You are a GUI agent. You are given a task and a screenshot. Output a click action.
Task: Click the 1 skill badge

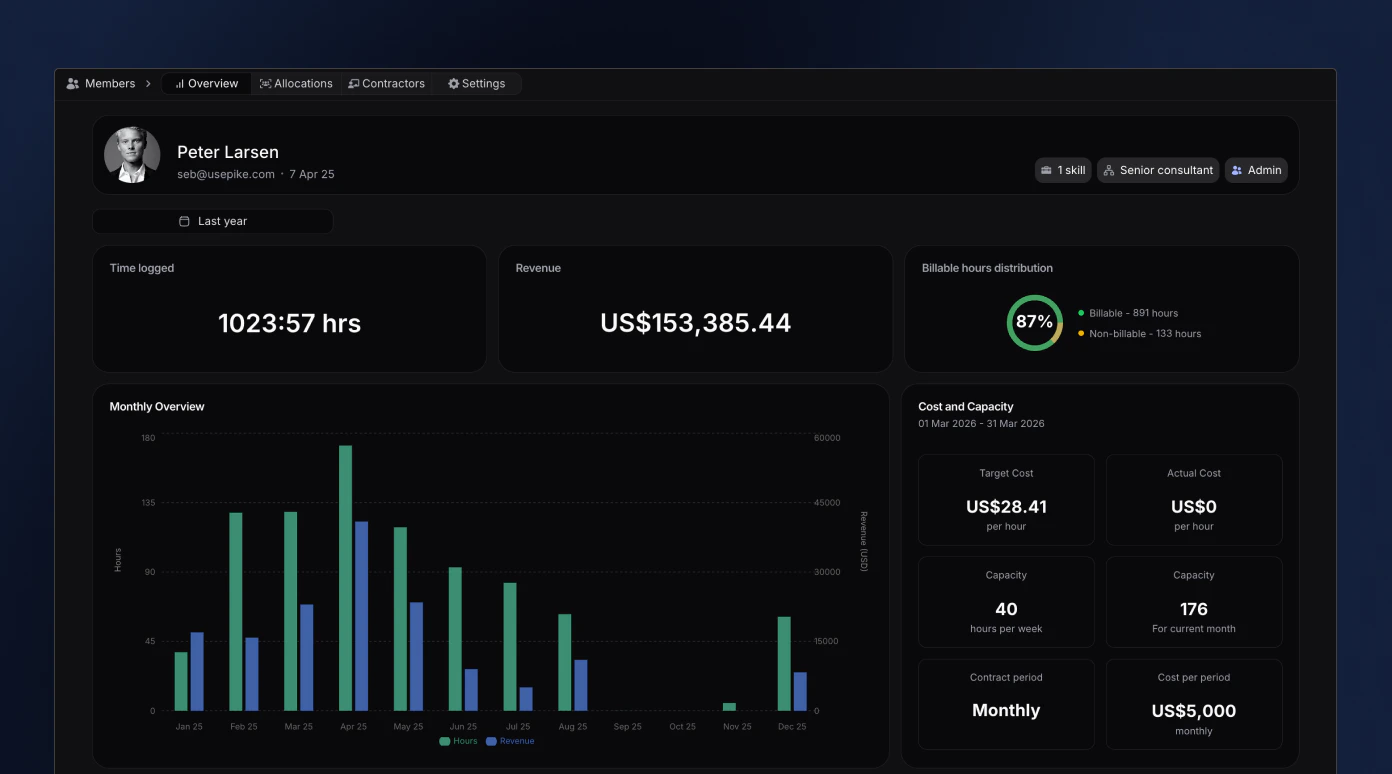(1063, 170)
